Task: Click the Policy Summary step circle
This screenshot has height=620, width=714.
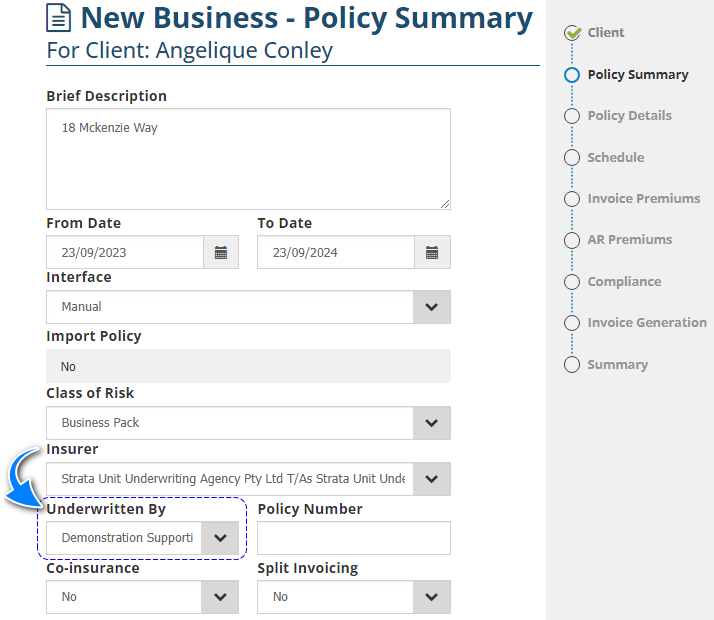Action: coord(572,75)
